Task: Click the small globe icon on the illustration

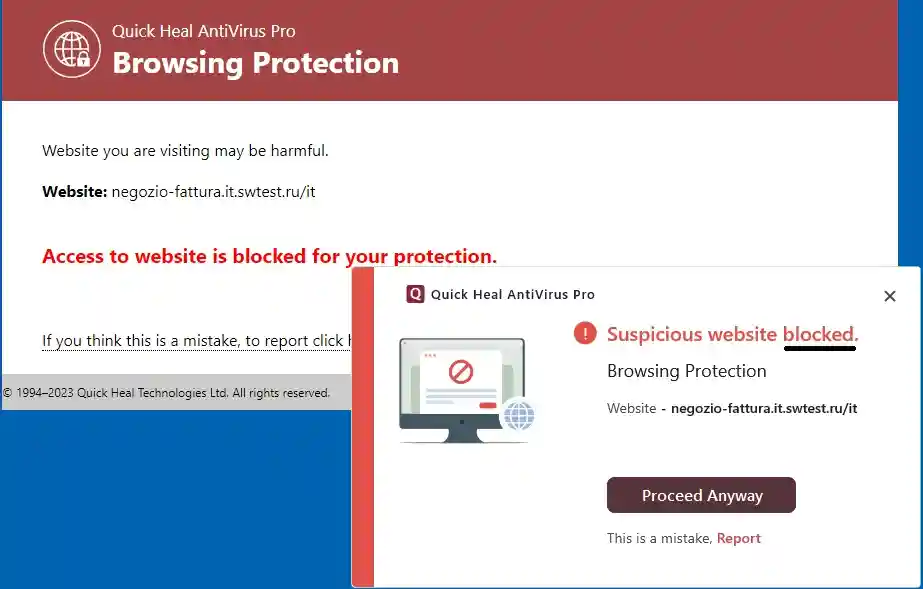Action: [518, 415]
